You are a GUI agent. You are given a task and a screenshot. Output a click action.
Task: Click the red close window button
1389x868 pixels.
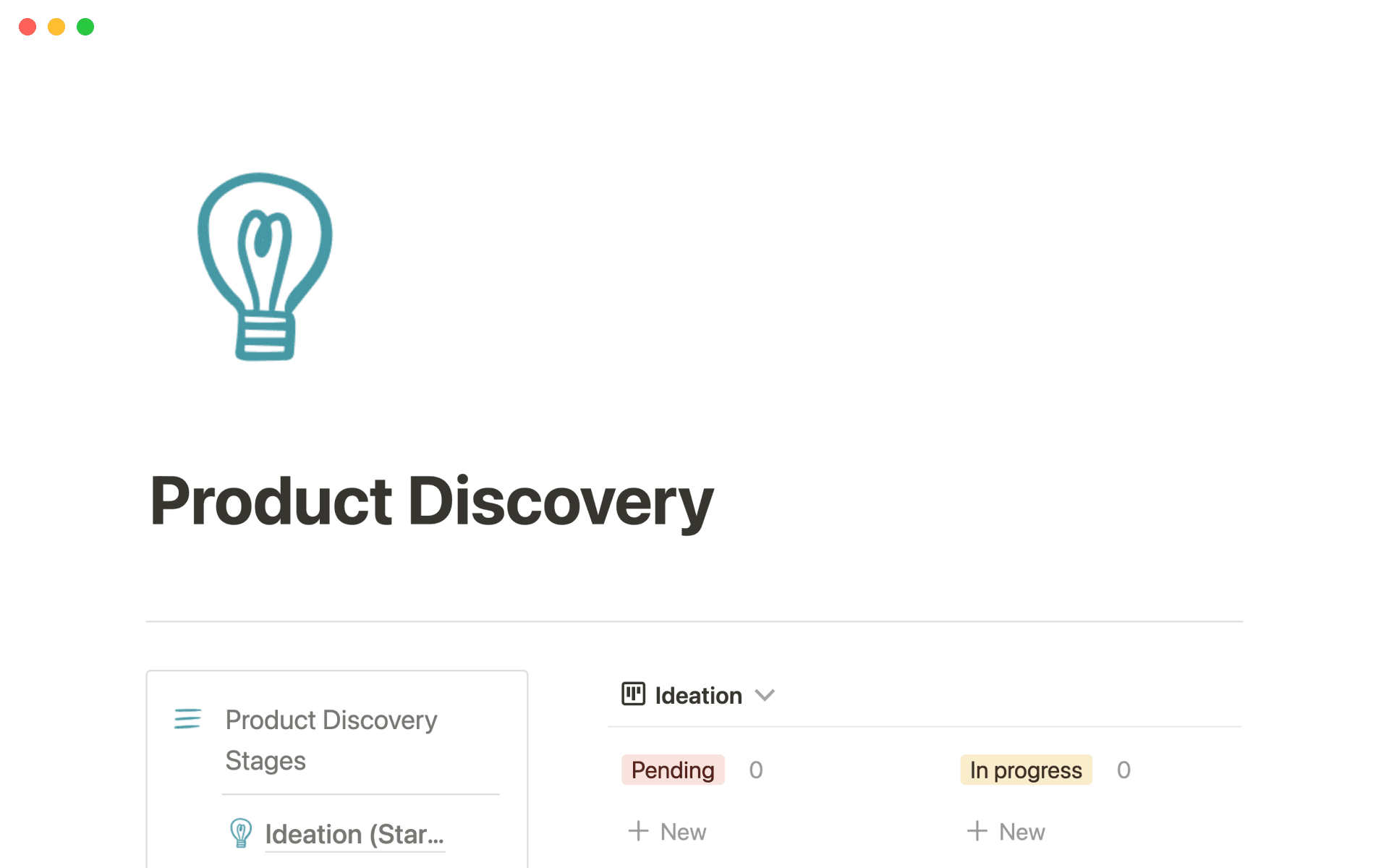click(x=27, y=27)
